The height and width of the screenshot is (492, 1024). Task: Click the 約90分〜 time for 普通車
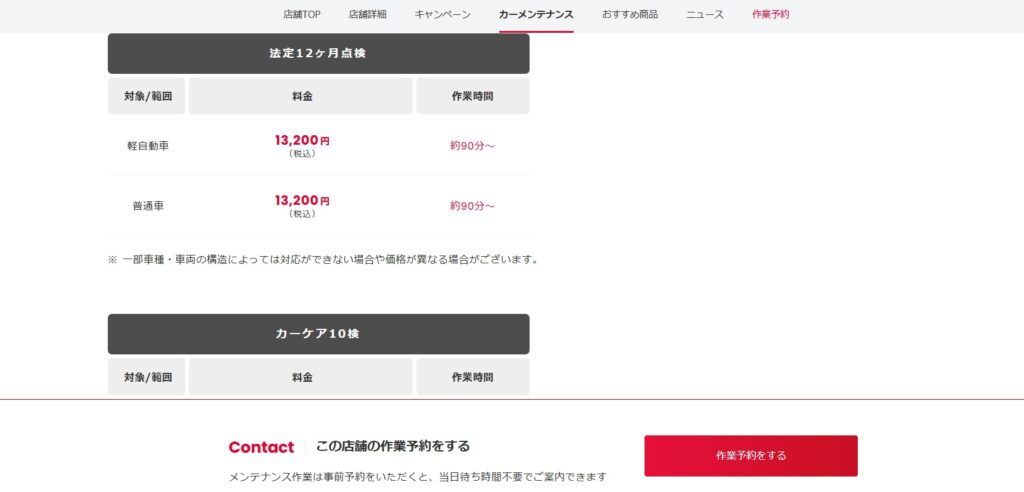click(472, 206)
